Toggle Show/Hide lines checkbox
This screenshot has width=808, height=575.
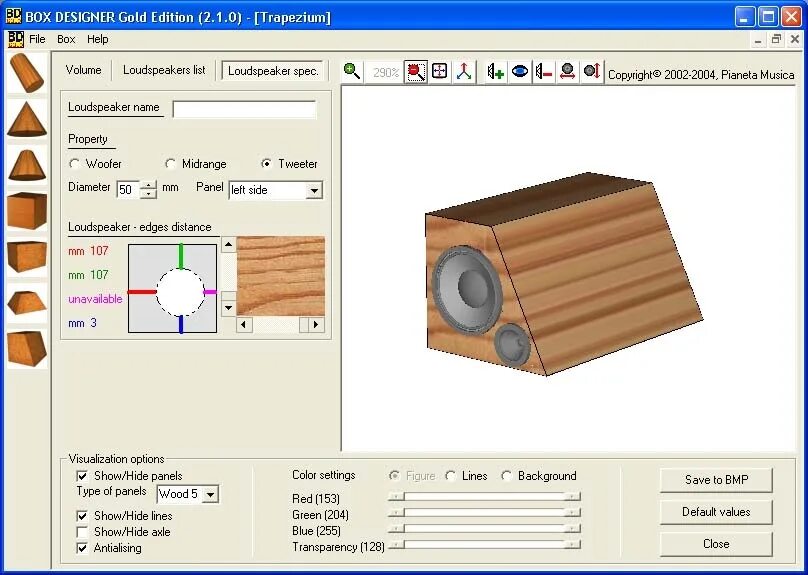(82, 516)
